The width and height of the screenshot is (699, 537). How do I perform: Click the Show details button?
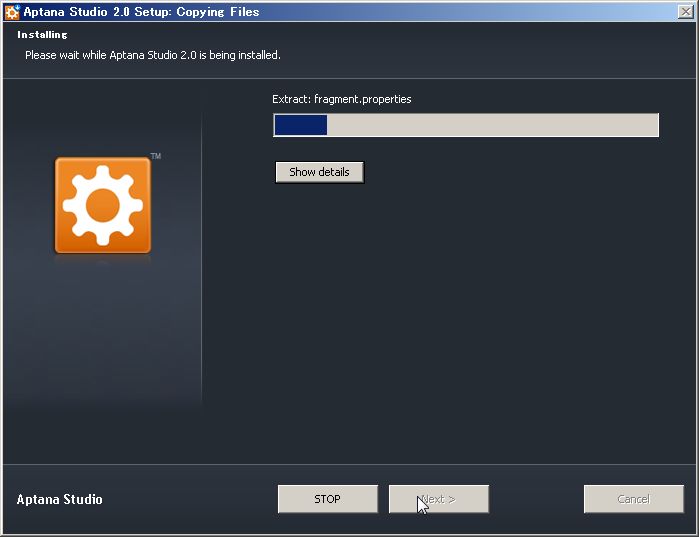[x=320, y=172]
